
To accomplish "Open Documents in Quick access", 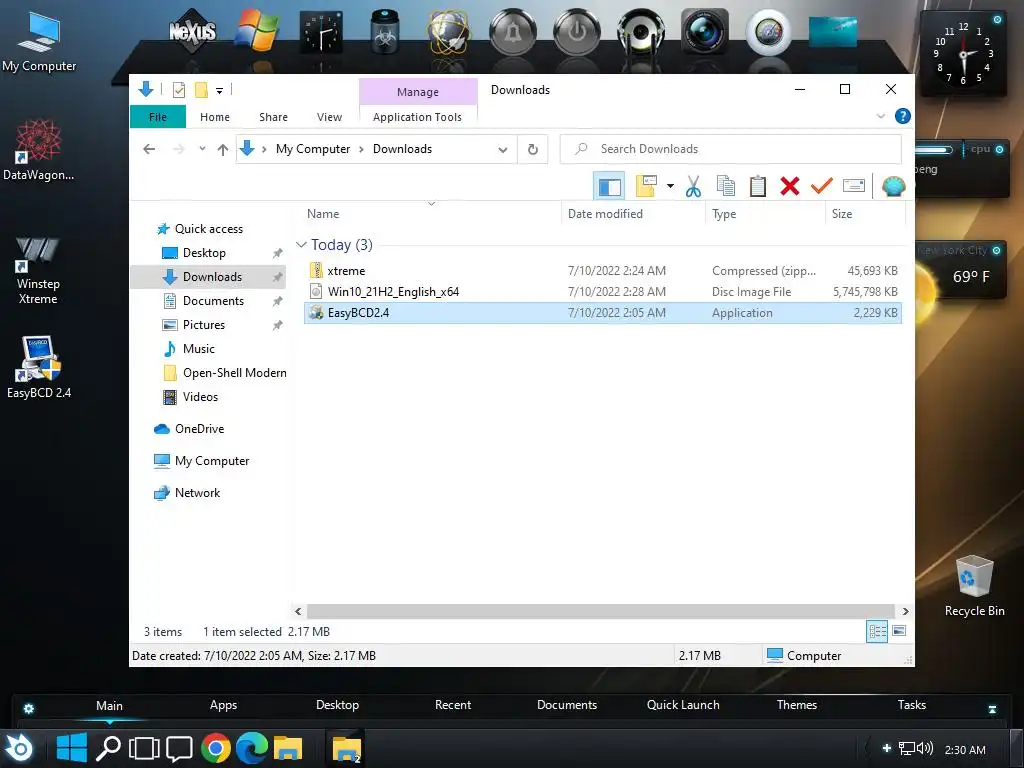I will tap(213, 301).
